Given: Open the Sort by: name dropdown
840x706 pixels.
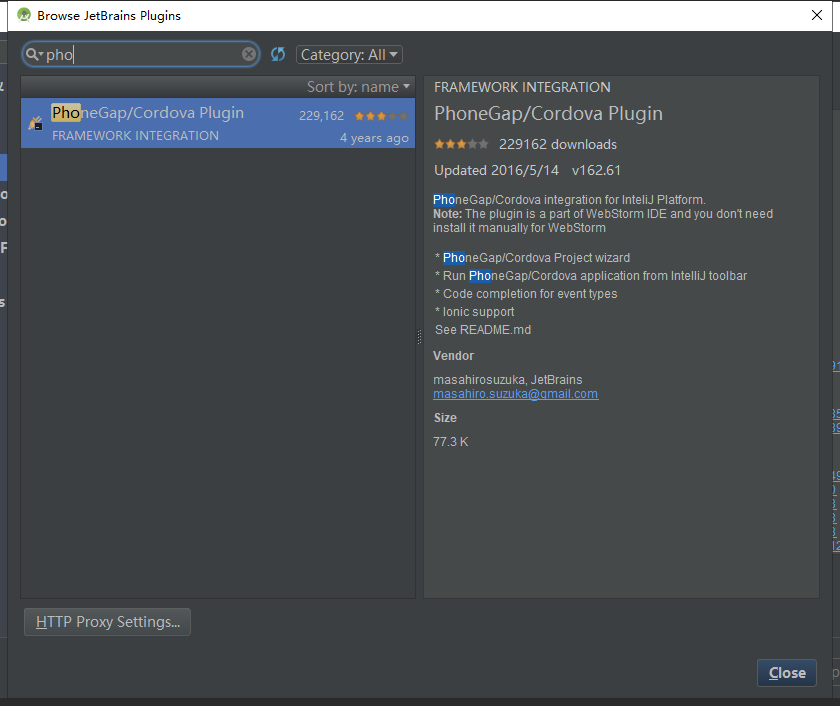Looking at the screenshot, I should click(x=358, y=87).
